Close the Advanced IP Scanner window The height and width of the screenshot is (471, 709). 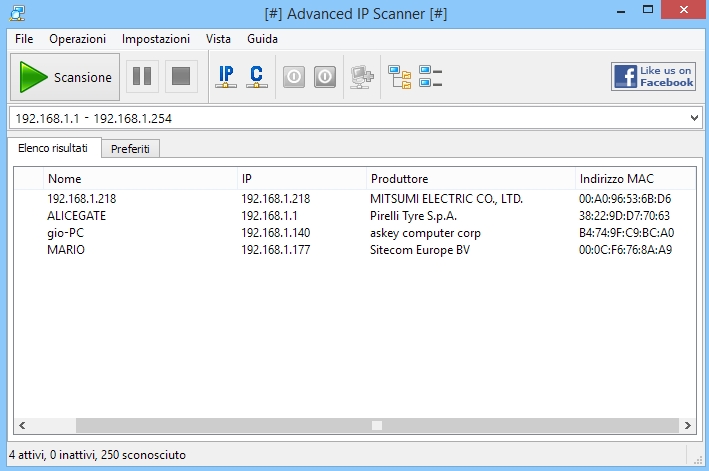(x=684, y=9)
